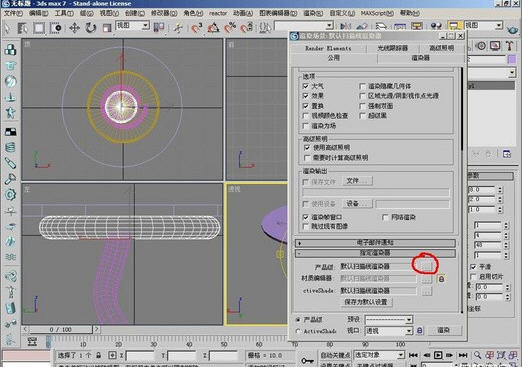The width and height of the screenshot is (522, 367).
Task: Open Named Selection Sets editor icon
Action: tap(265, 27)
